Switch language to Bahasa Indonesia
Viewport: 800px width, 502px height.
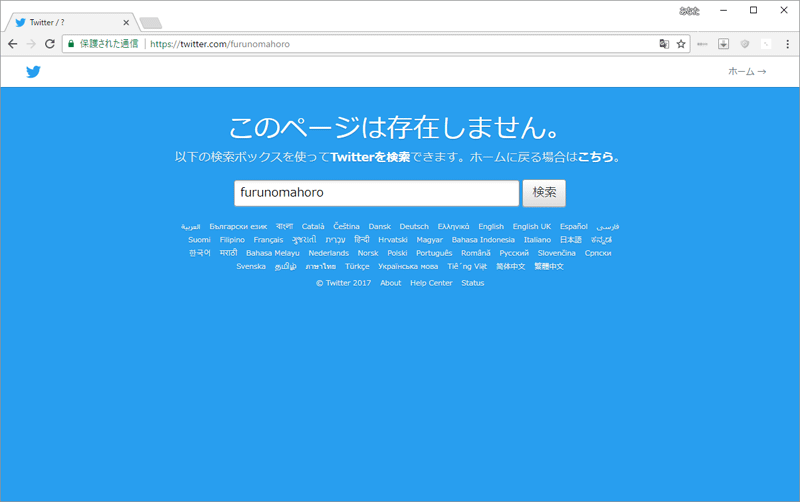(x=483, y=240)
